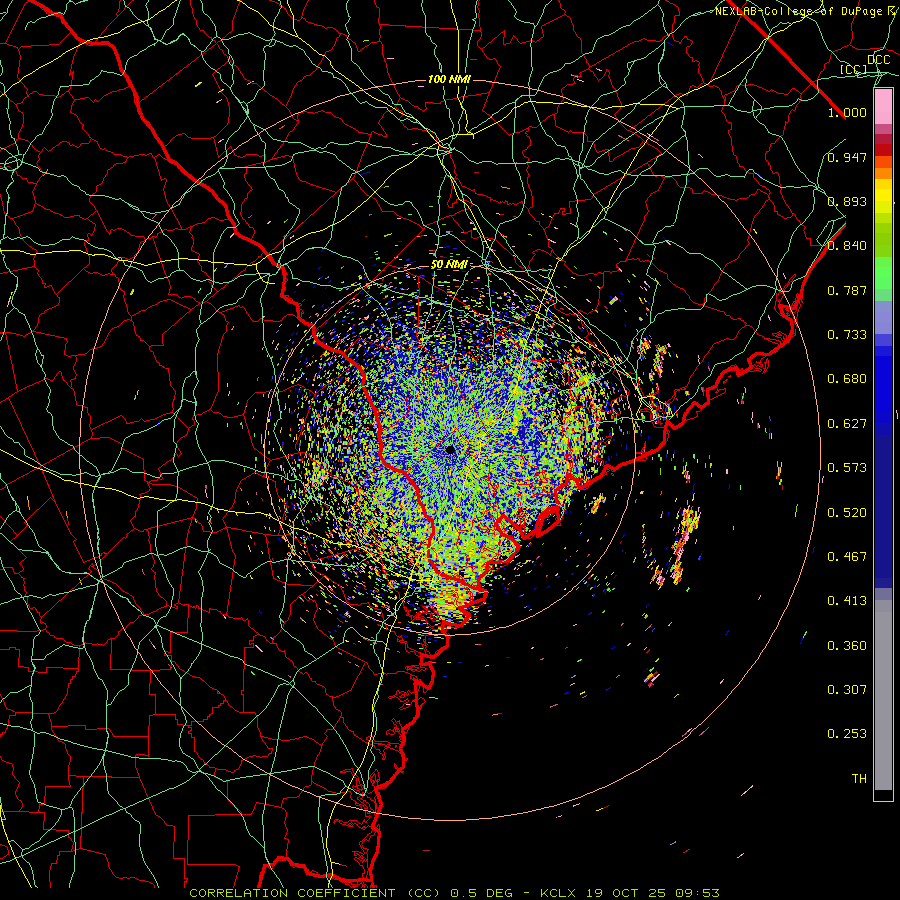Click the 0.733 scale value
The height and width of the screenshot is (900, 900).
tap(847, 335)
